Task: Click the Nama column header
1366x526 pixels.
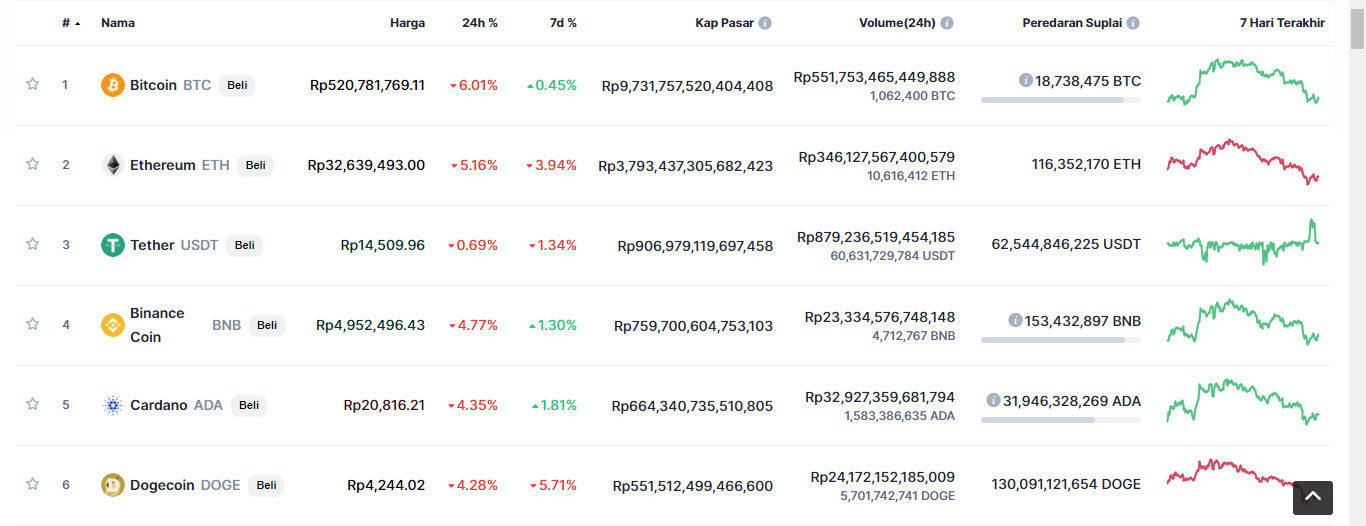Action: (x=118, y=23)
